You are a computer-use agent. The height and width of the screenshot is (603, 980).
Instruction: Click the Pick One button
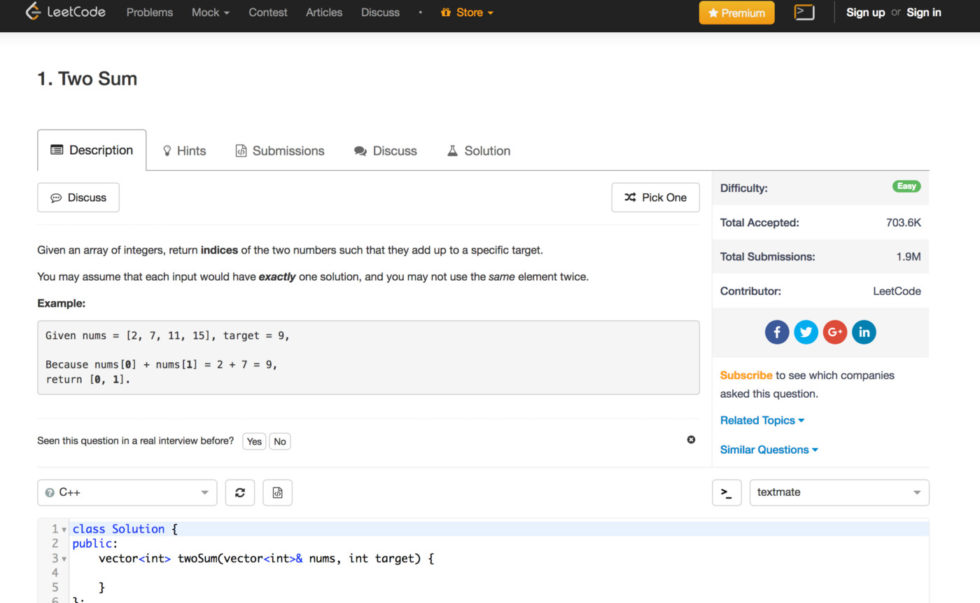pyautogui.click(x=655, y=198)
